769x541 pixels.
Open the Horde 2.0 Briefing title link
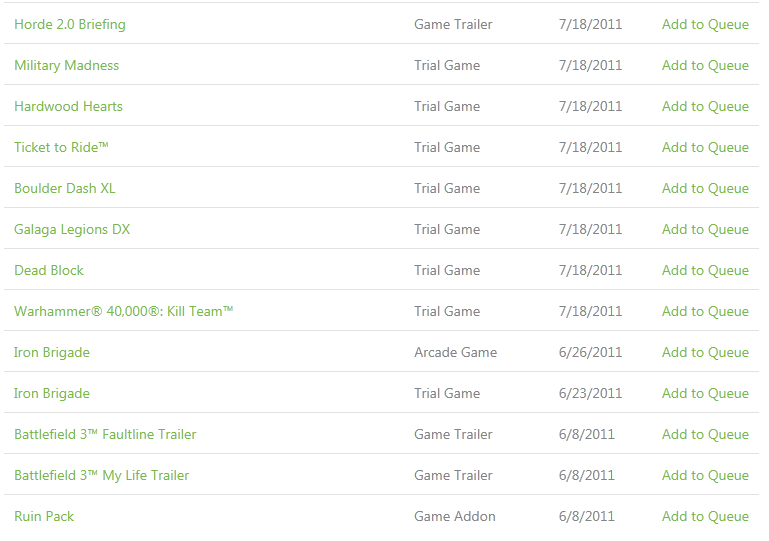click(x=70, y=25)
